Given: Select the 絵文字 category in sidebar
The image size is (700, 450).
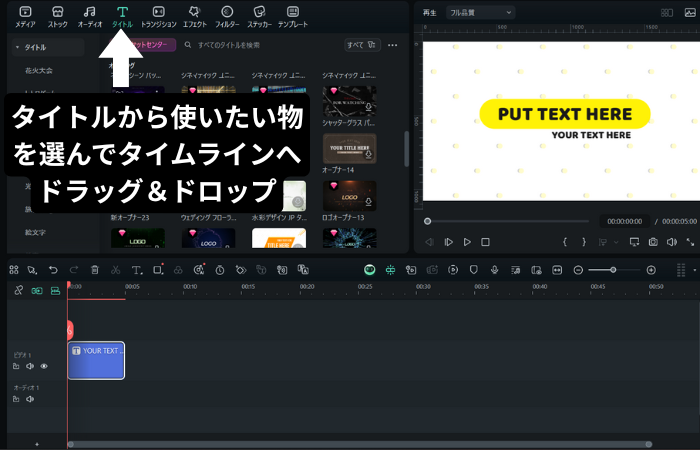Looking at the screenshot, I should (35, 232).
